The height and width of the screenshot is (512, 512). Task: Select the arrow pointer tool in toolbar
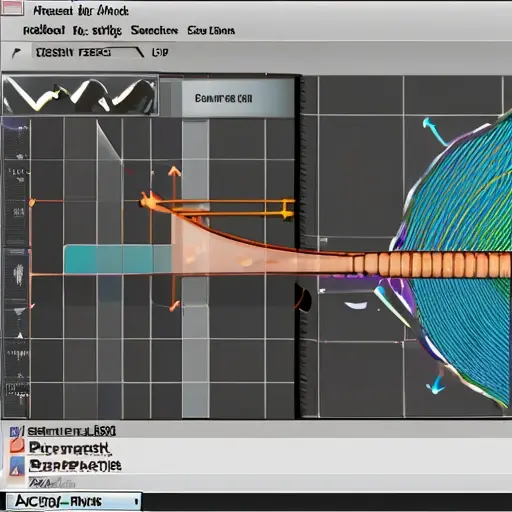(16, 53)
